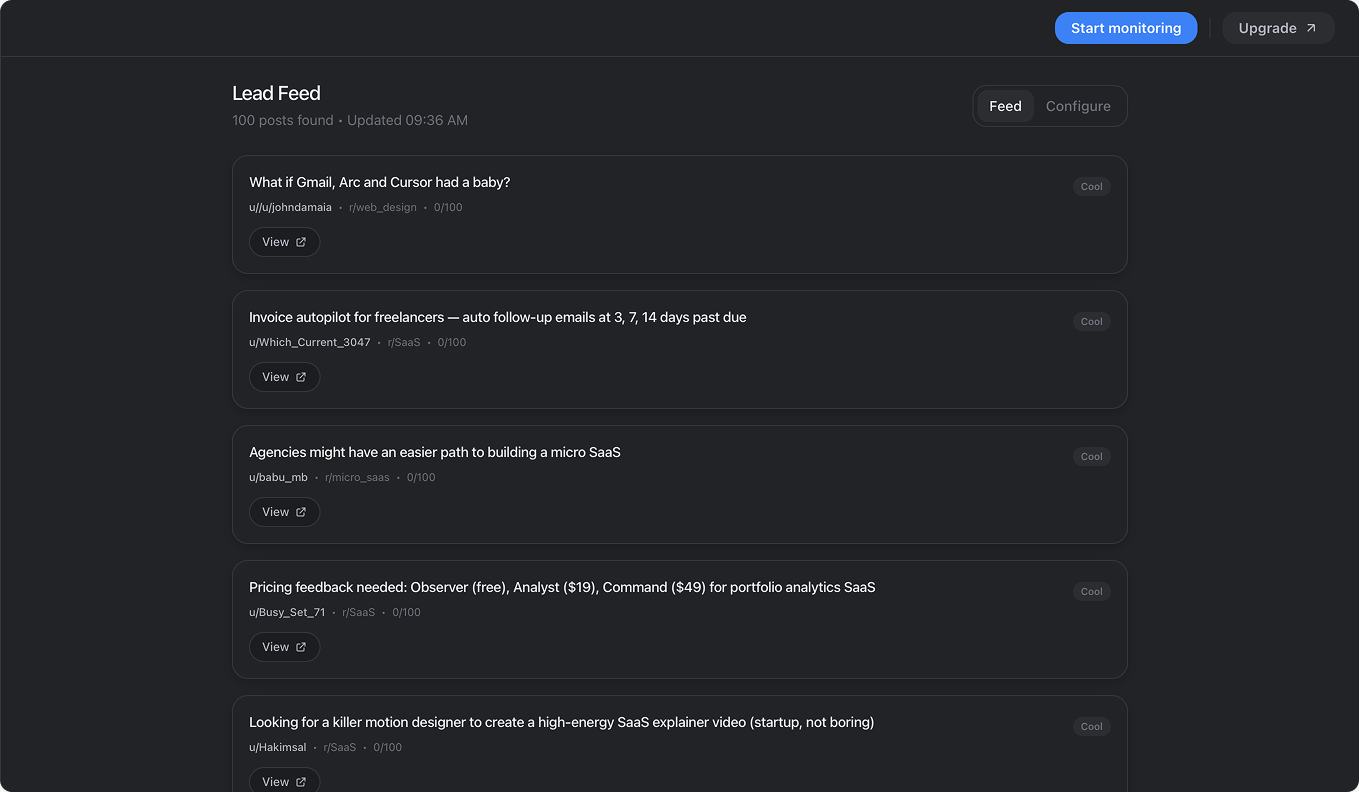1359x792 pixels.
Task: Click the r/web_design subreddit label
Action: coord(383,207)
